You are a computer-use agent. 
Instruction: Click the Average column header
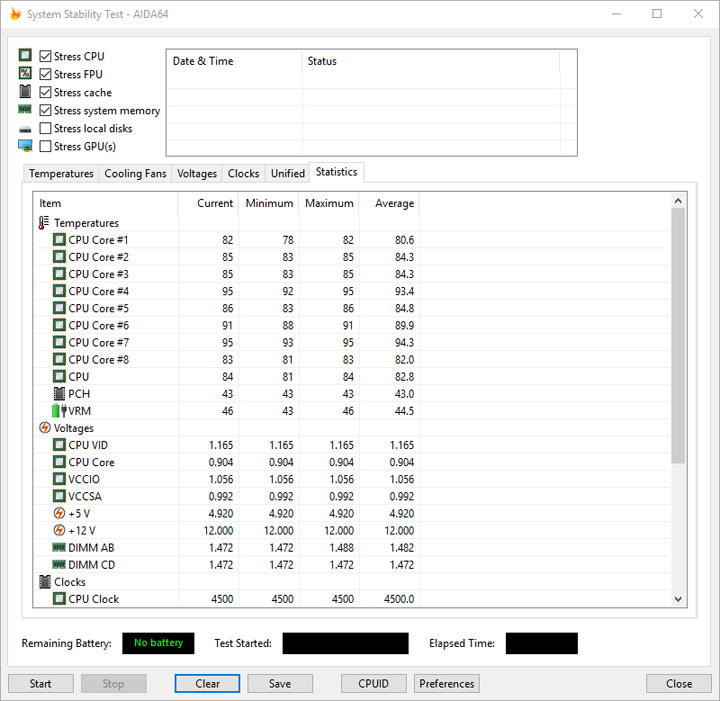(x=389, y=203)
